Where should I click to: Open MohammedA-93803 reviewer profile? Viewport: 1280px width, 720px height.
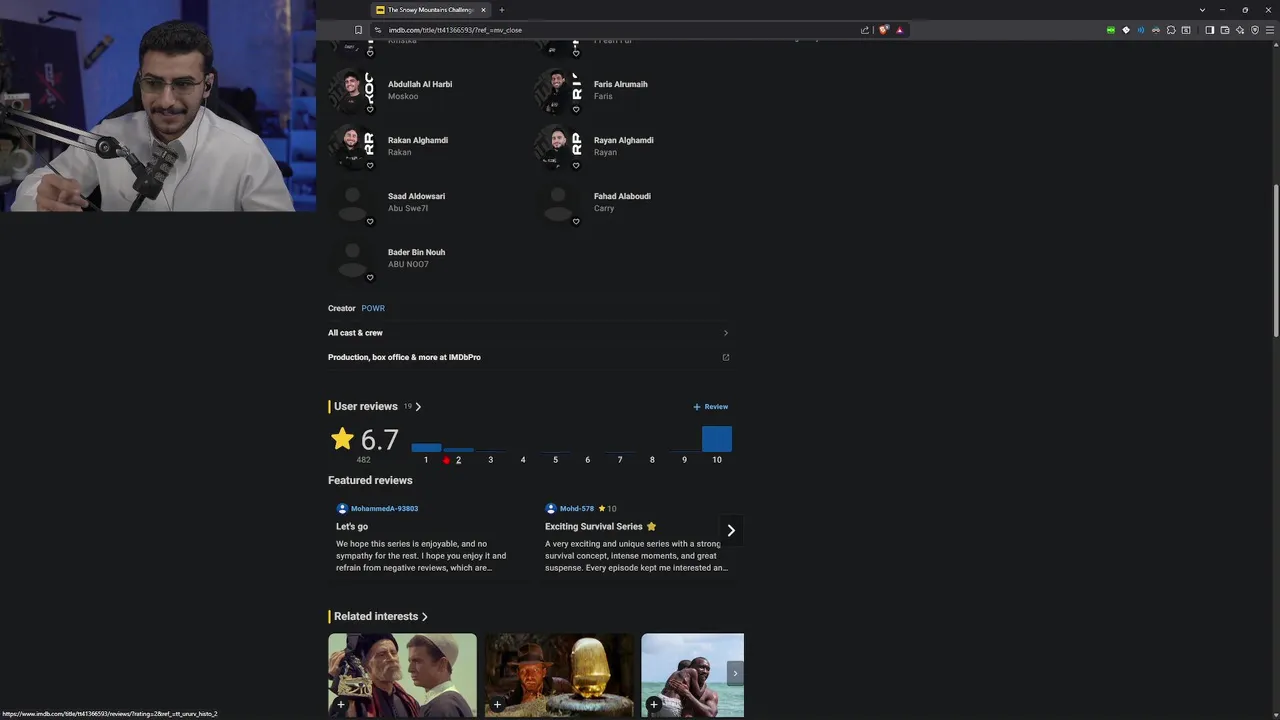384,509
